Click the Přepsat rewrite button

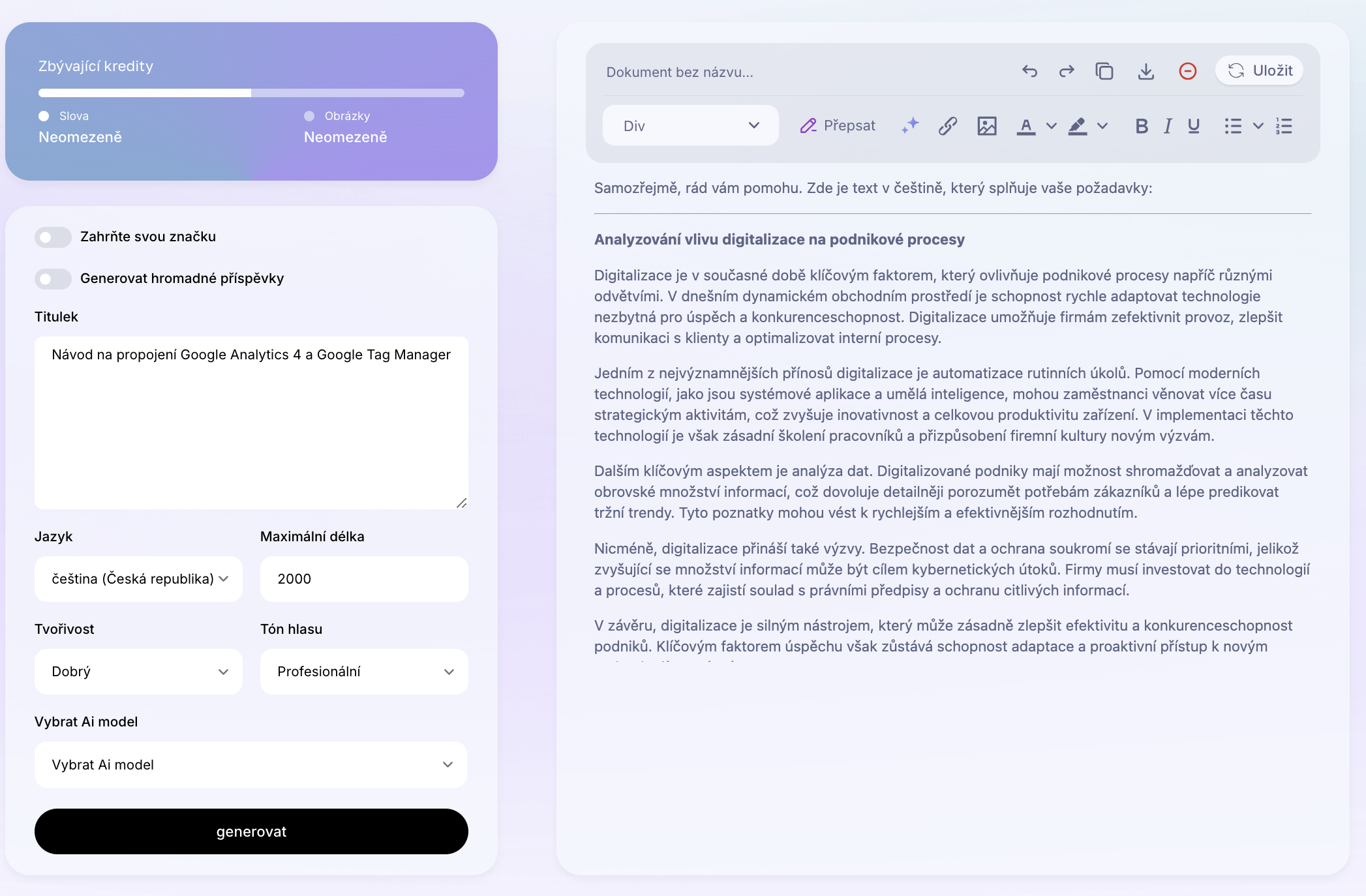coord(838,125)
